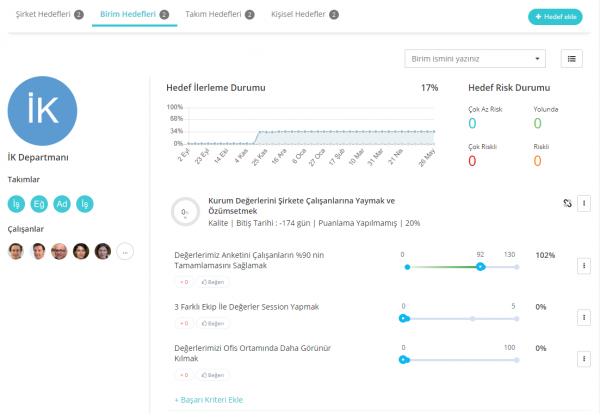Open the list view icon beside the search box
Screen dimensions: 600x414
click(x=572, y=58)
